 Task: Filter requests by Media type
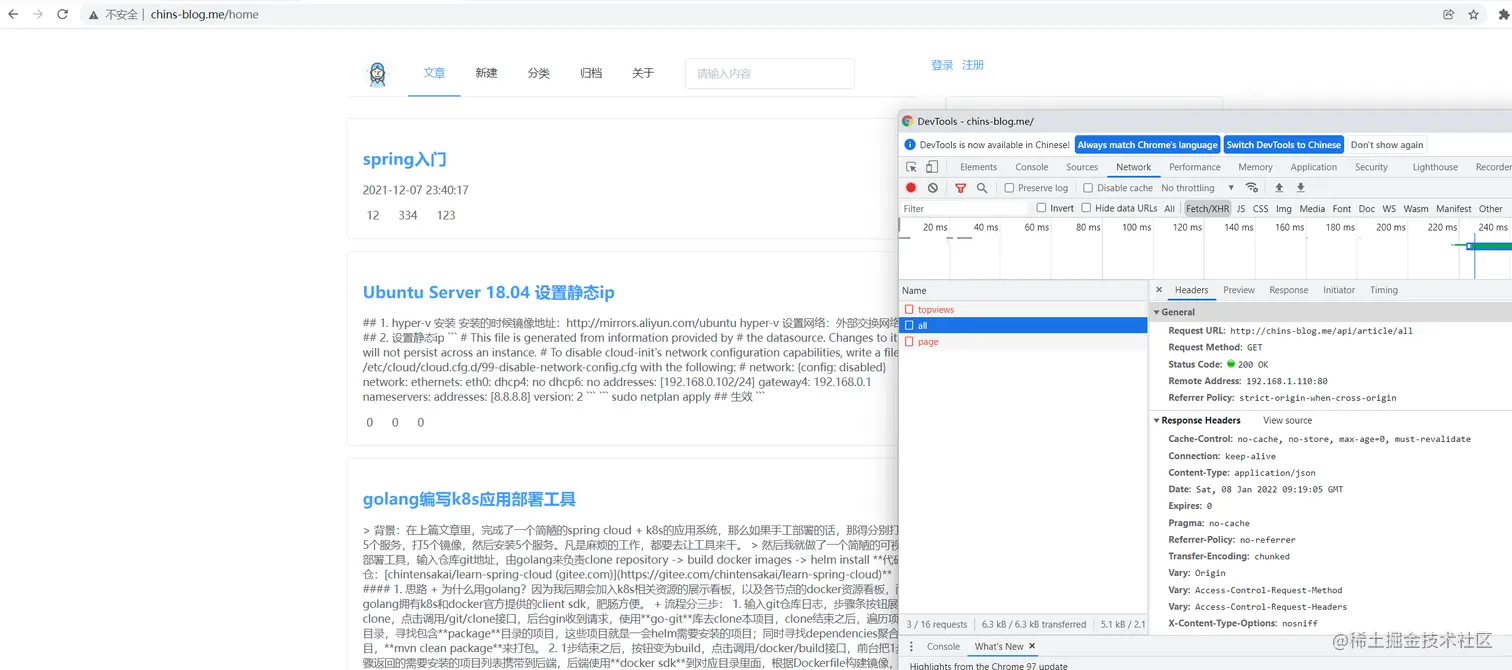(1312, 209)
